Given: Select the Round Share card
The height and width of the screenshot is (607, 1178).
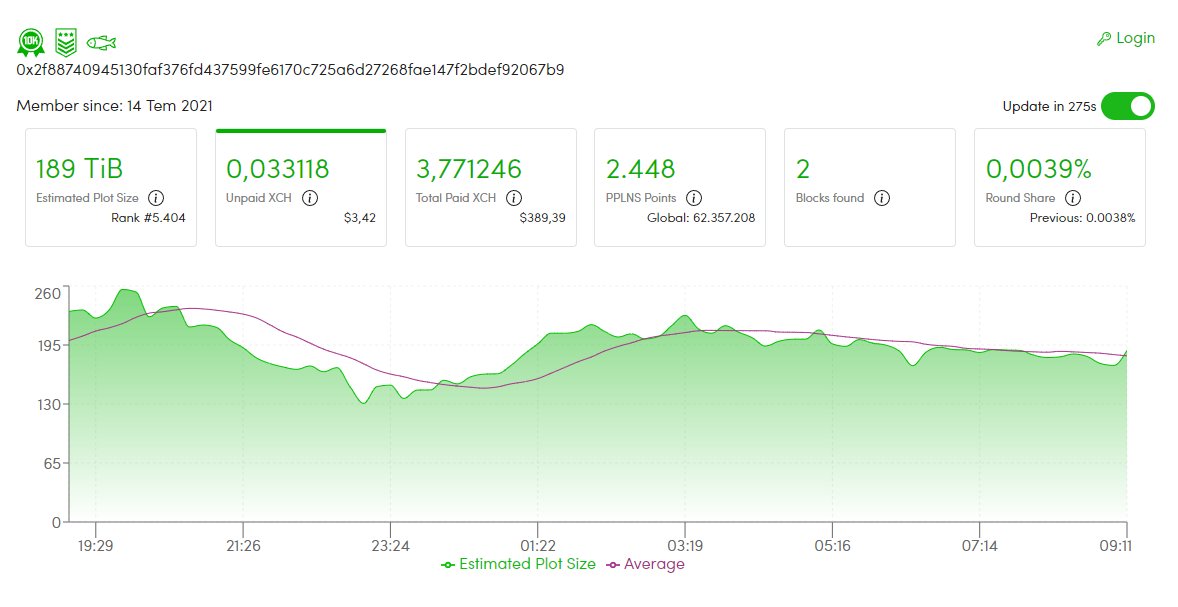Looking at the screenshot, I should coord(1060,187).
